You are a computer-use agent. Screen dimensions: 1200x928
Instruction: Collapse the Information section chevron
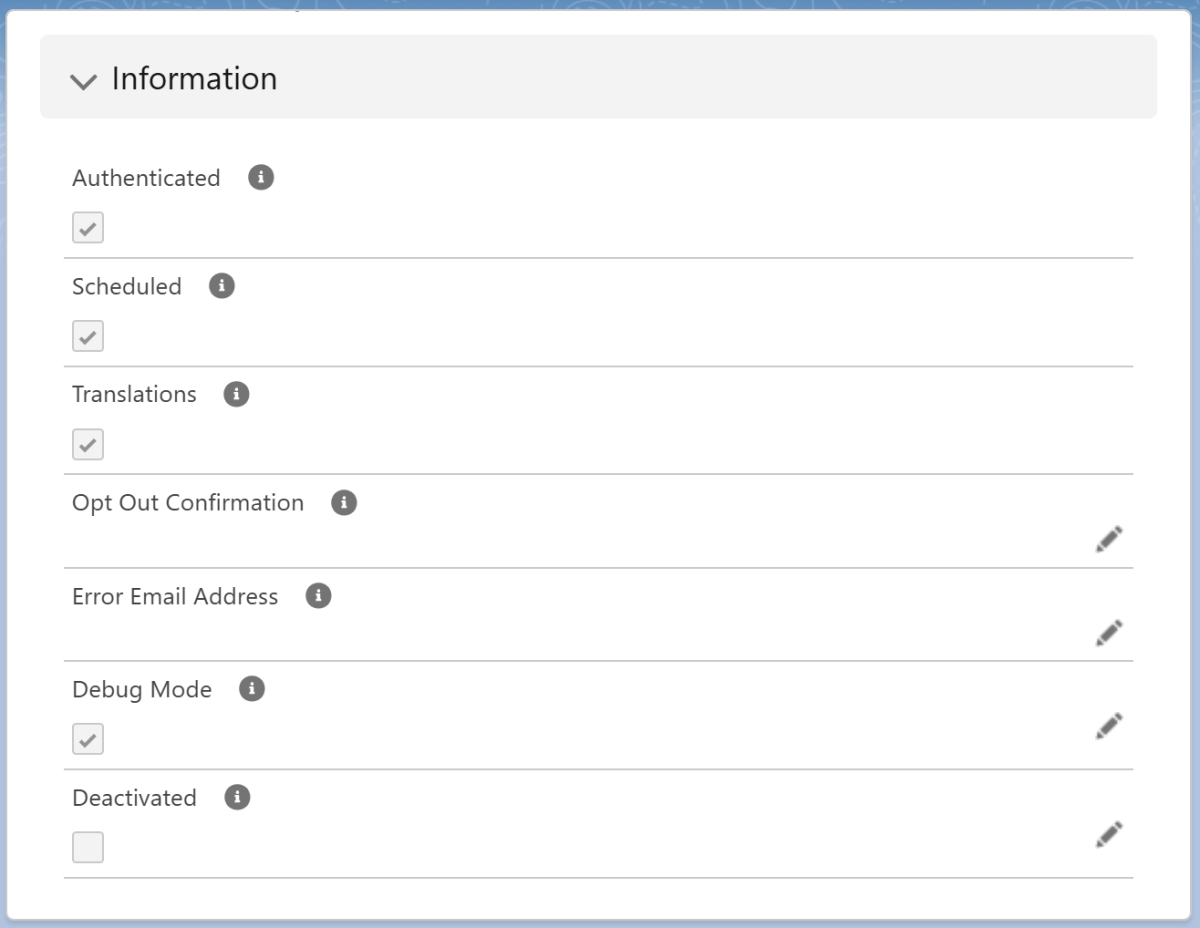coord(84,81)
